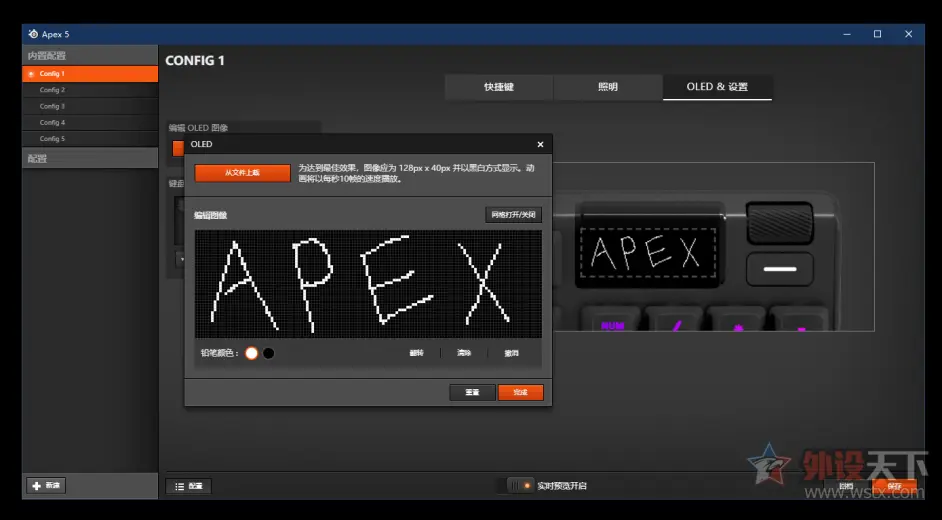The width and height of the screenshot is (942, 520).
Task: Click the OLED screen on the keyboard preview
Action: pos(648,253)
